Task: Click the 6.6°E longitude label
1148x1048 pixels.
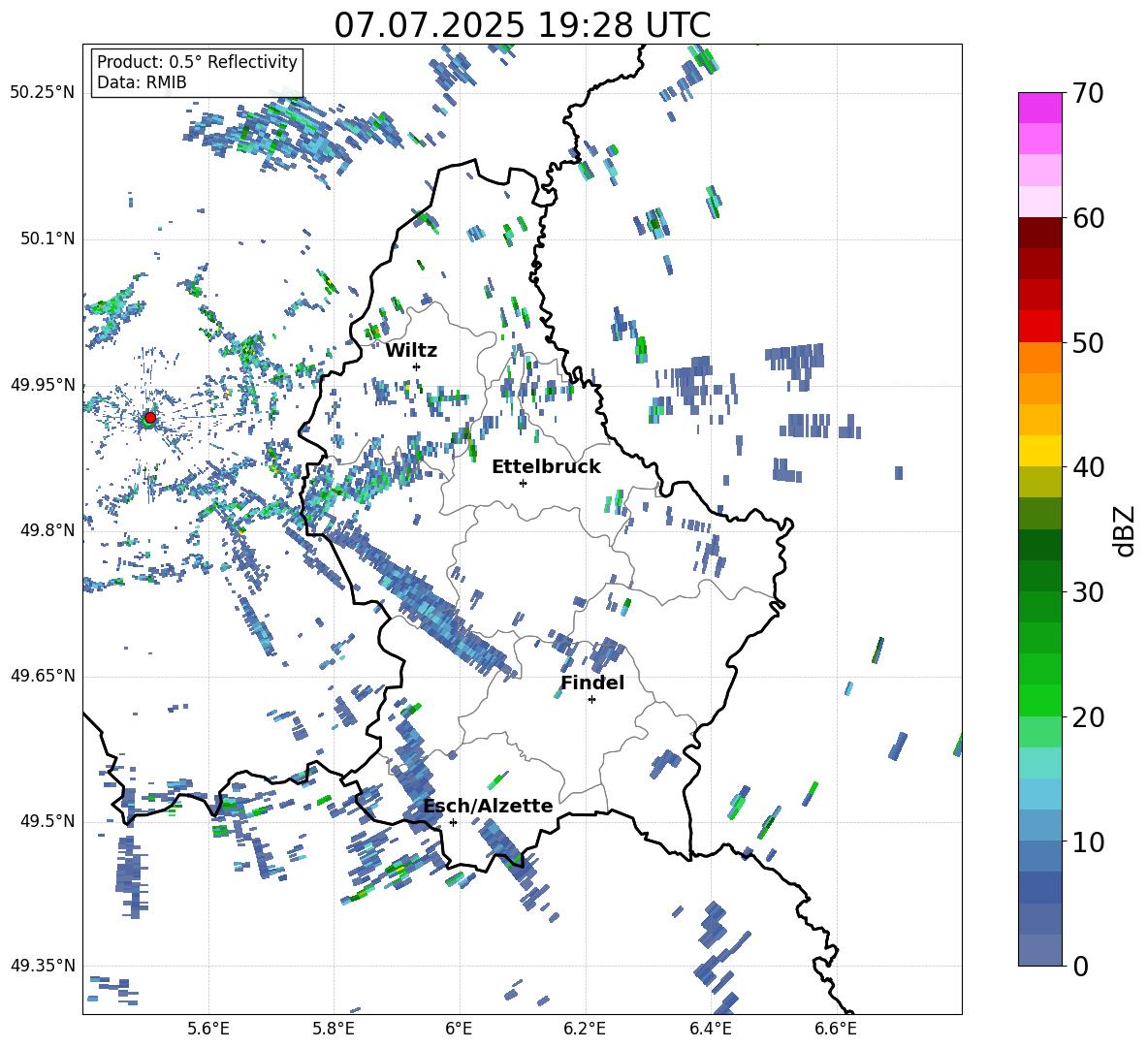Action: pyautogui.click(x=836, y=1029)
